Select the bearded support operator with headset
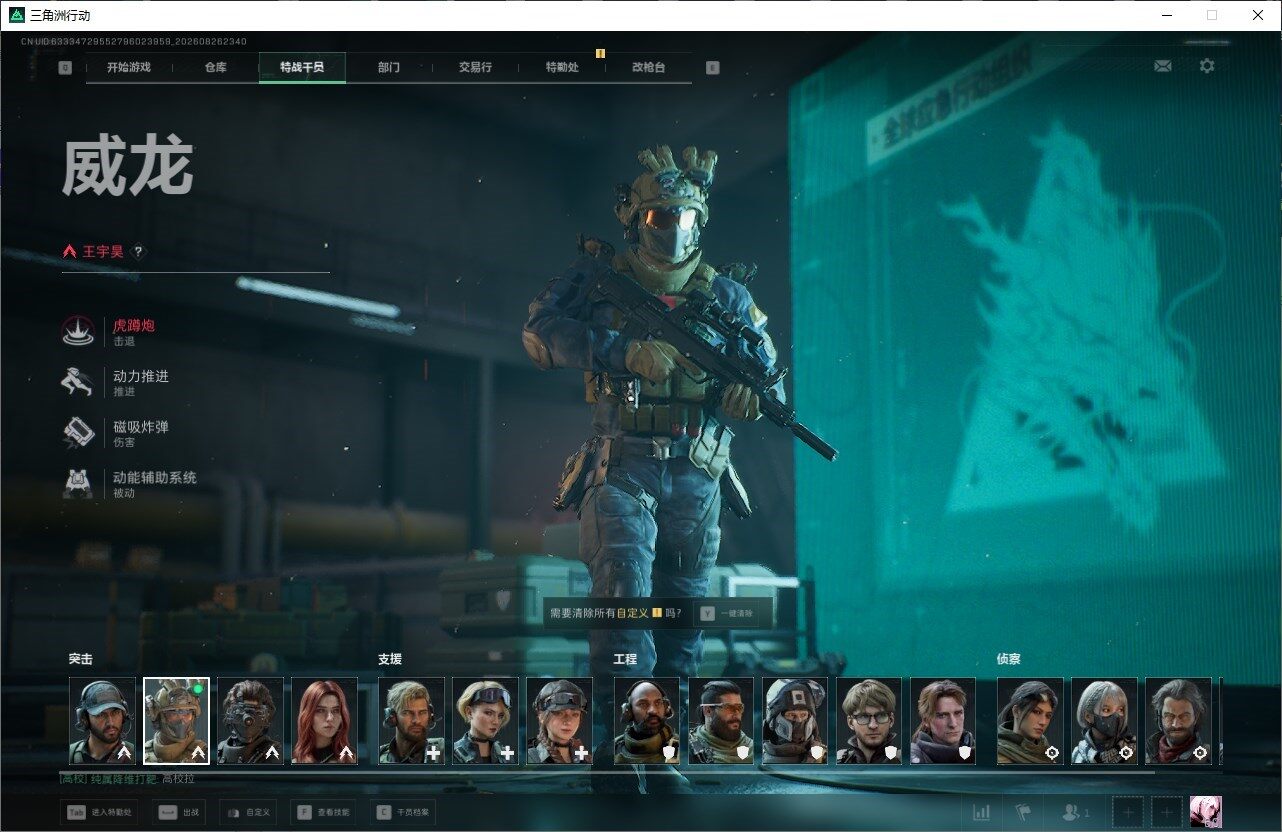Image resolution: width=1282 pixels, height=832 pixels. point(411,721)
